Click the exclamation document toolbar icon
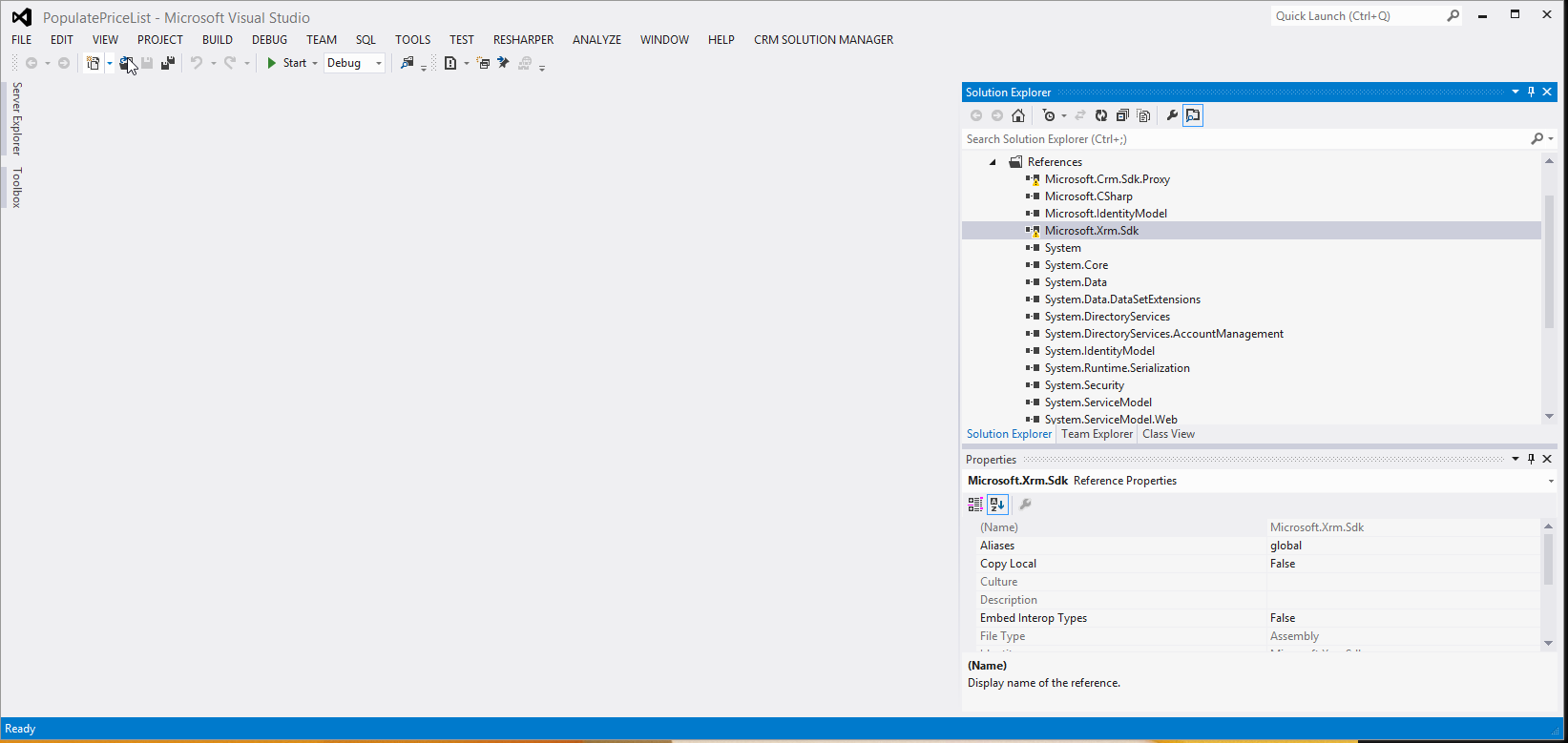The width and height of the screenshot is (1568, 743). [x=450, y=63]
